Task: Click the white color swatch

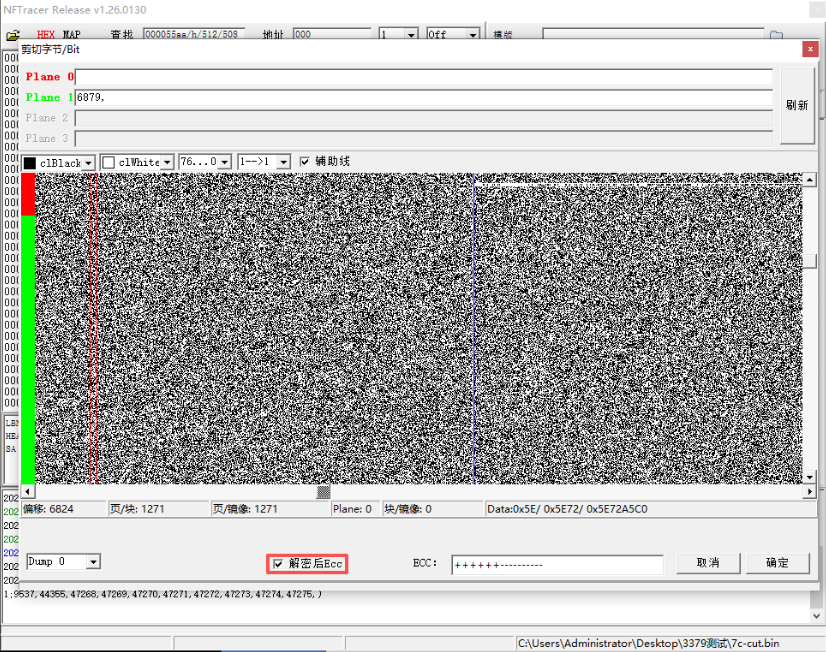Action: (109, 162)
